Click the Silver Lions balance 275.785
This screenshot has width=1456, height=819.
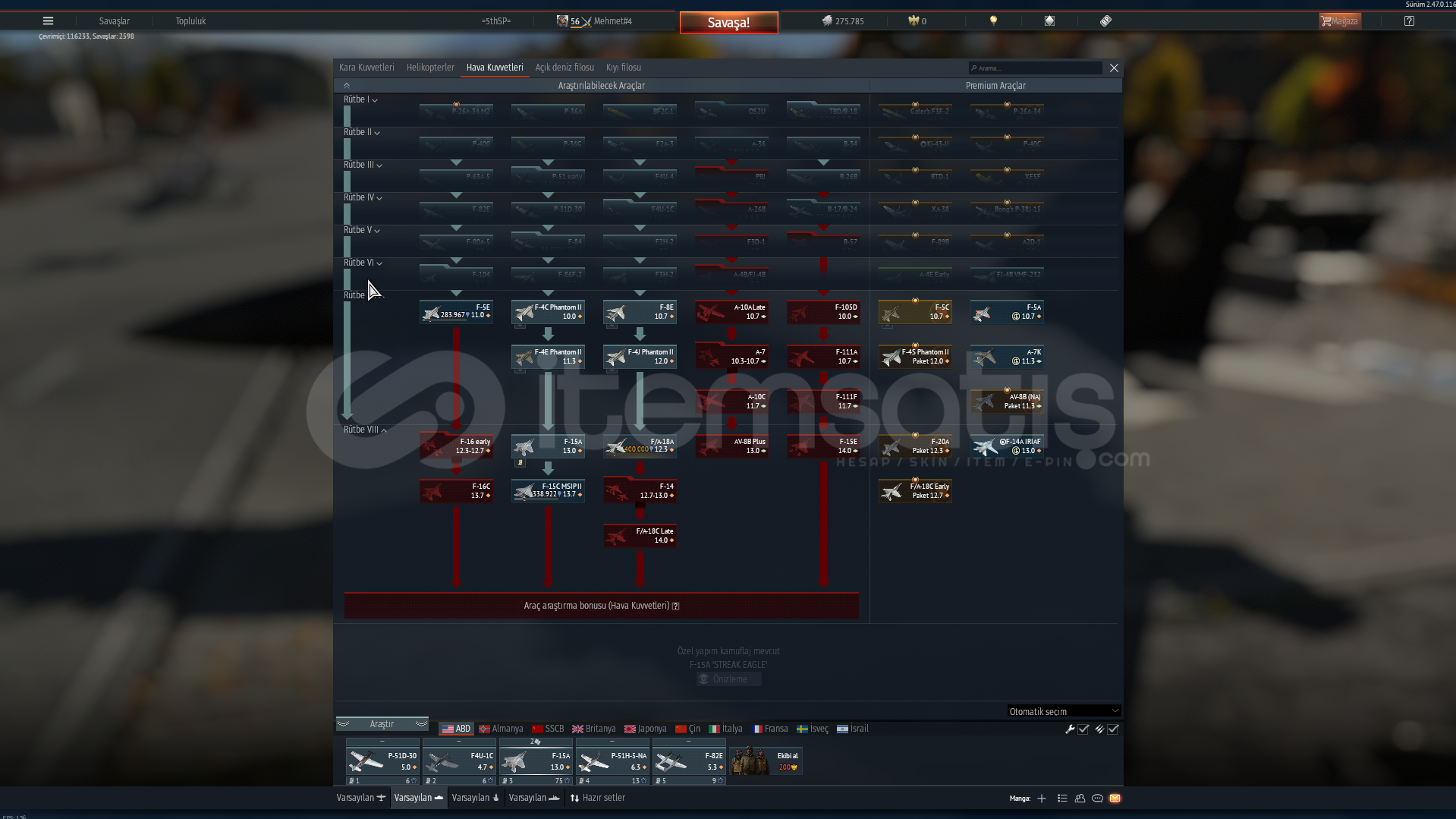coord(842,21)
